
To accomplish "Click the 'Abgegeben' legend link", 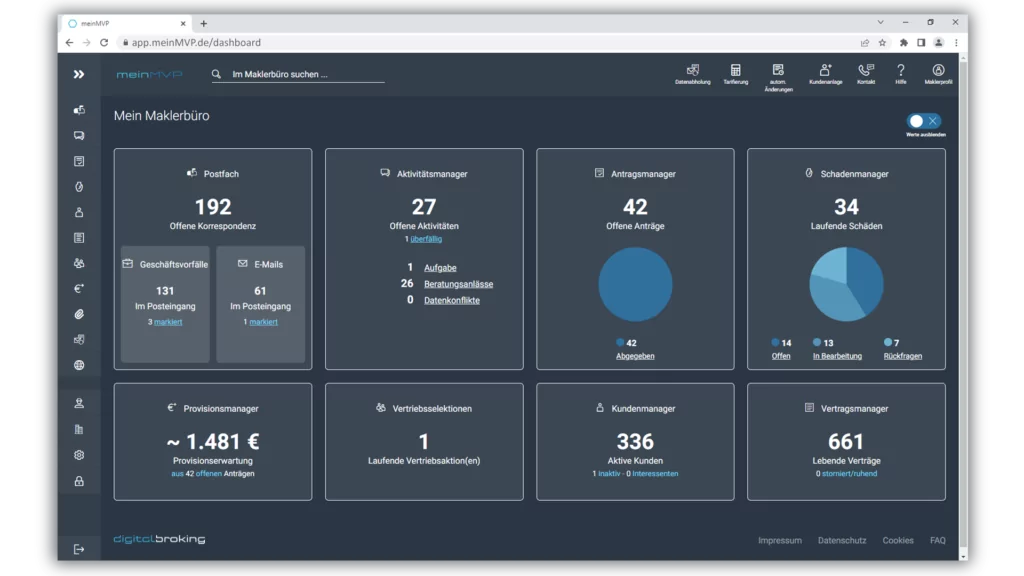I will (635, 356).
